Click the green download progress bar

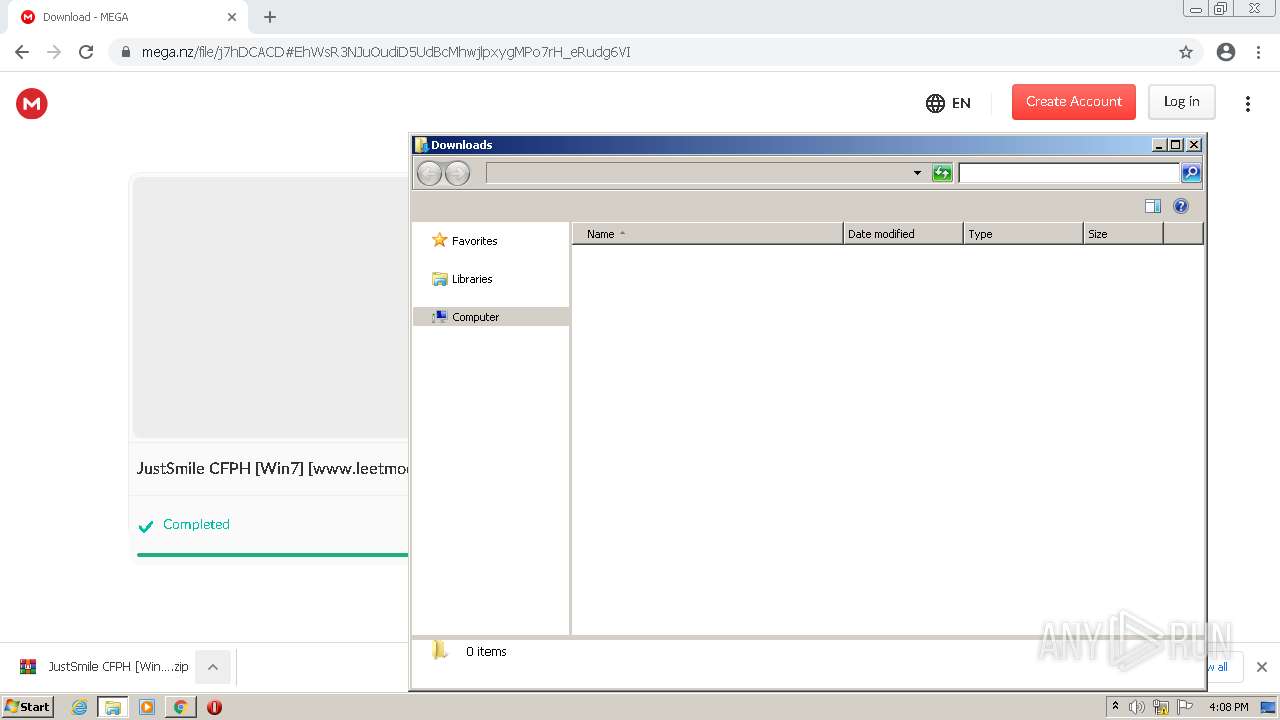pyautogui.click(x=273, y=554)
